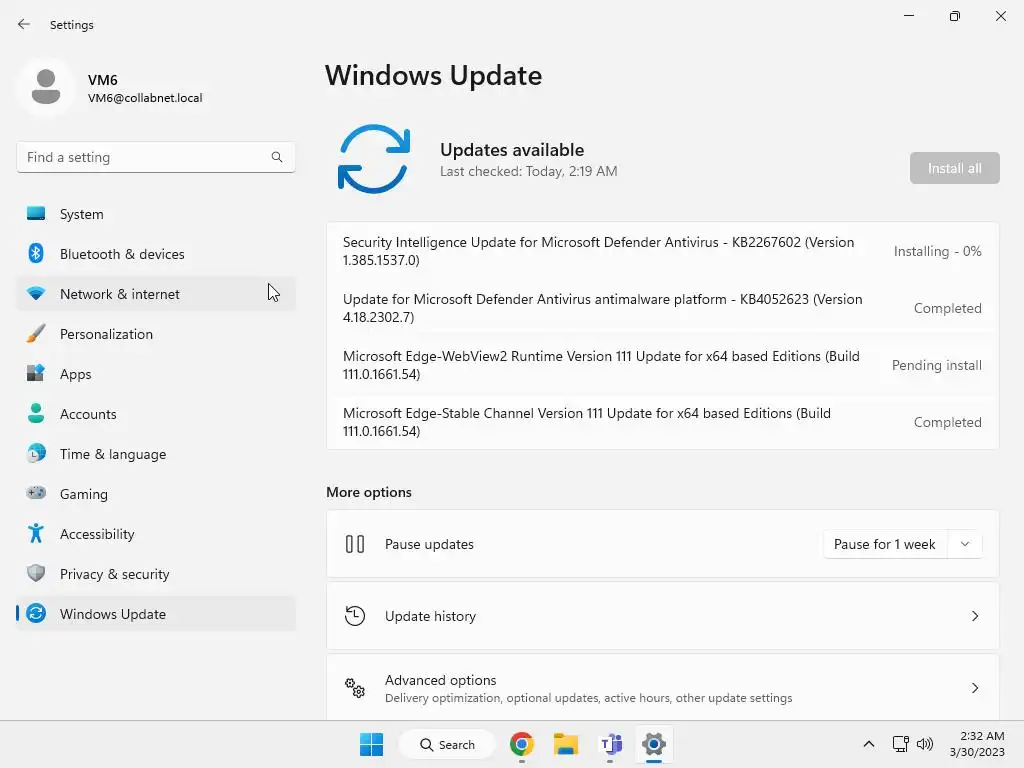Show hidden tray icons chevron
The width and height of the screenshot is (1024, 768).
pyautogui.click(x=869, y=744)
